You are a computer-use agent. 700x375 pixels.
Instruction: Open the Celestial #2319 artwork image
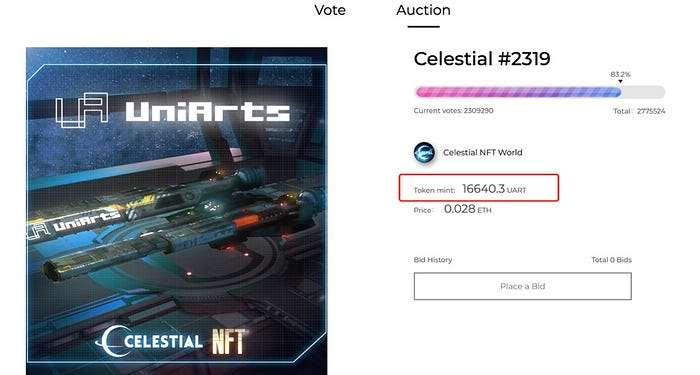176,211
